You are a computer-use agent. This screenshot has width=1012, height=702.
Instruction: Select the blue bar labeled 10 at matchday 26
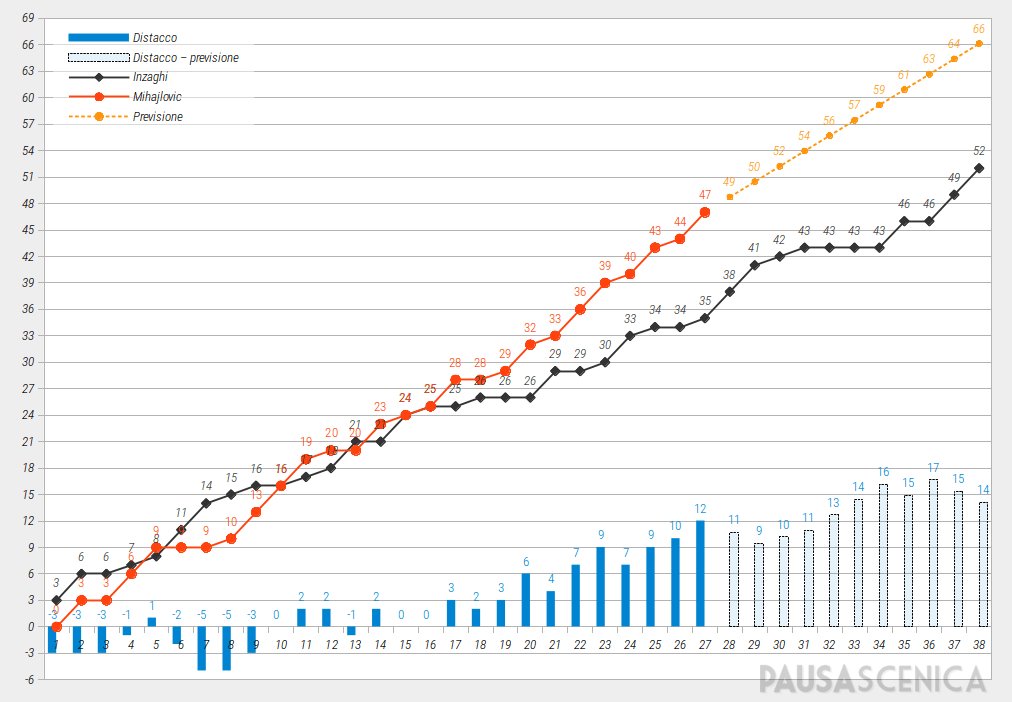pyautogui.click(x=676, y=583)
